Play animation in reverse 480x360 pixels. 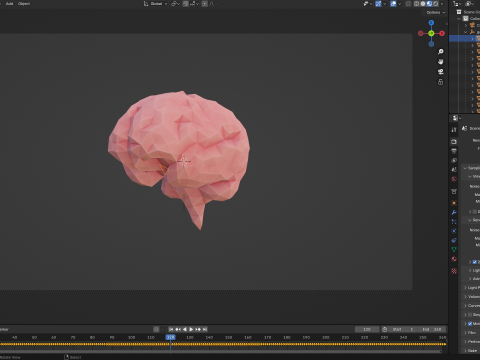185,329
